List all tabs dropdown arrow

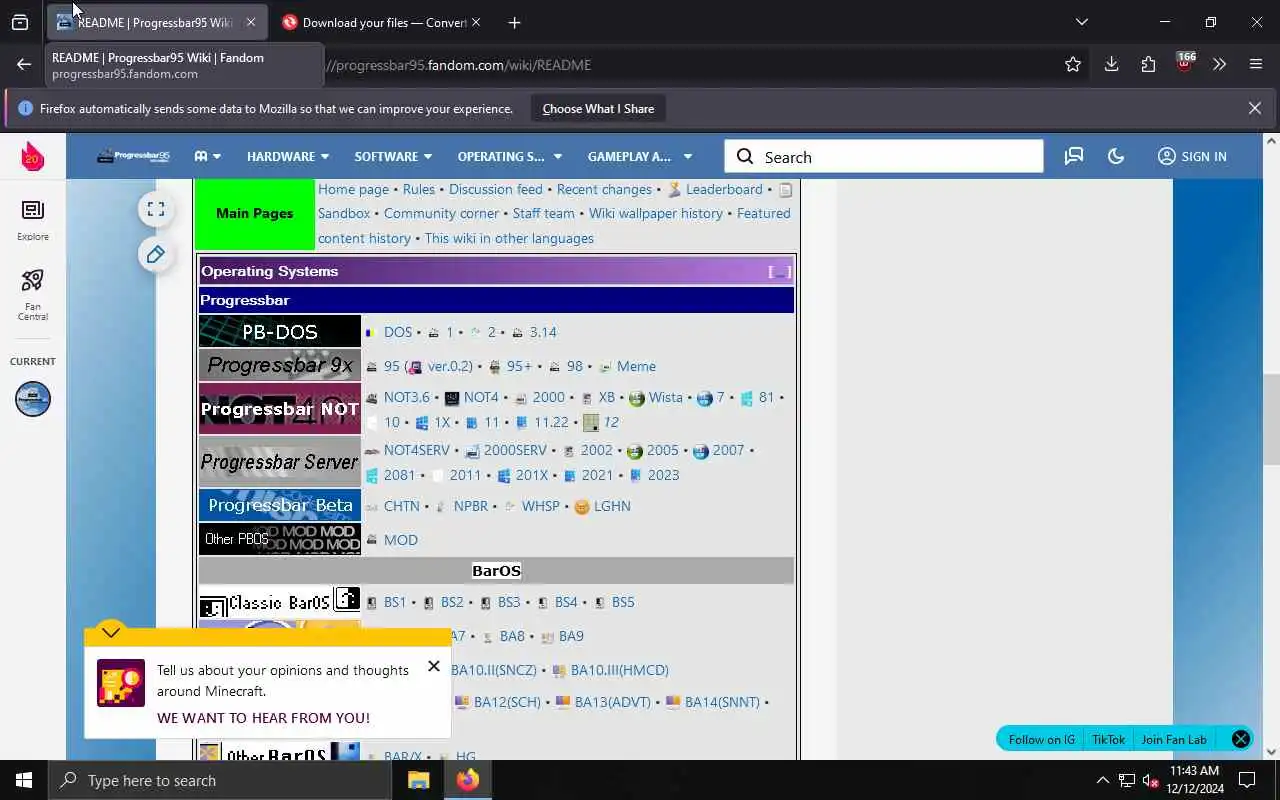[1081, 22]
